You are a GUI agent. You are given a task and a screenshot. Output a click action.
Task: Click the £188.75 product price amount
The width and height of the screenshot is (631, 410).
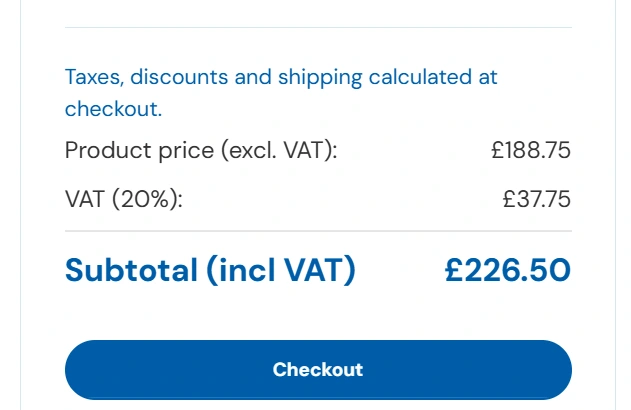[x=530, y=151]
